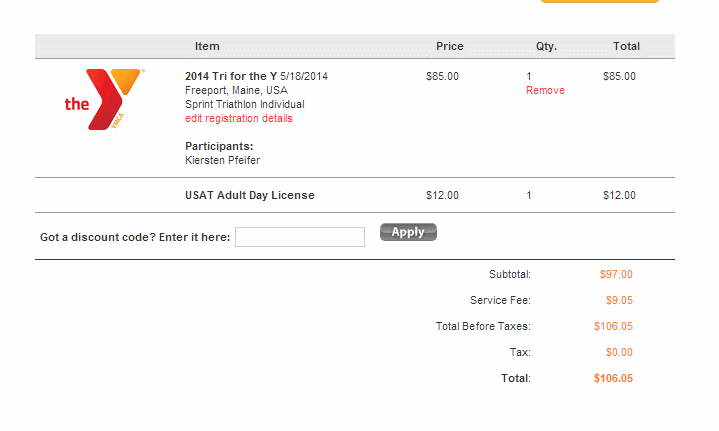Screen dimensions: 719x431
Task: Click the $106.05 final total amount
Action: click(613, 378)
